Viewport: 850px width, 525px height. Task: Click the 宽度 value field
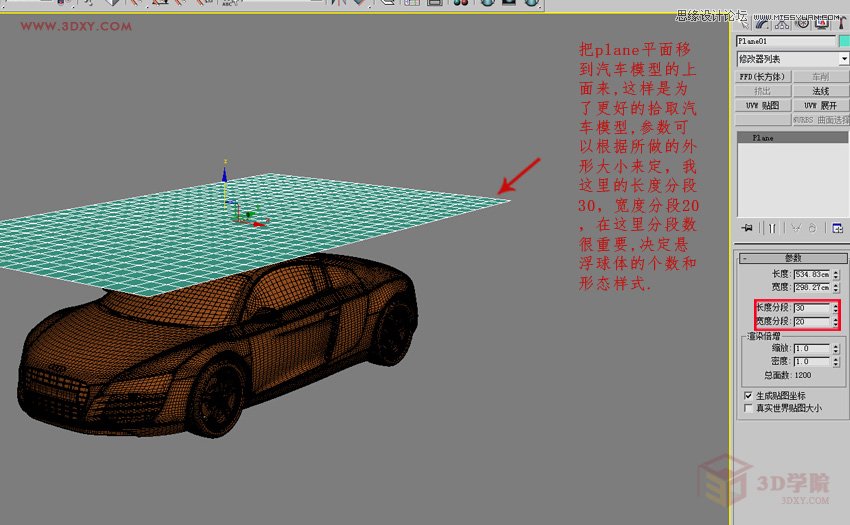coord(812,287)
